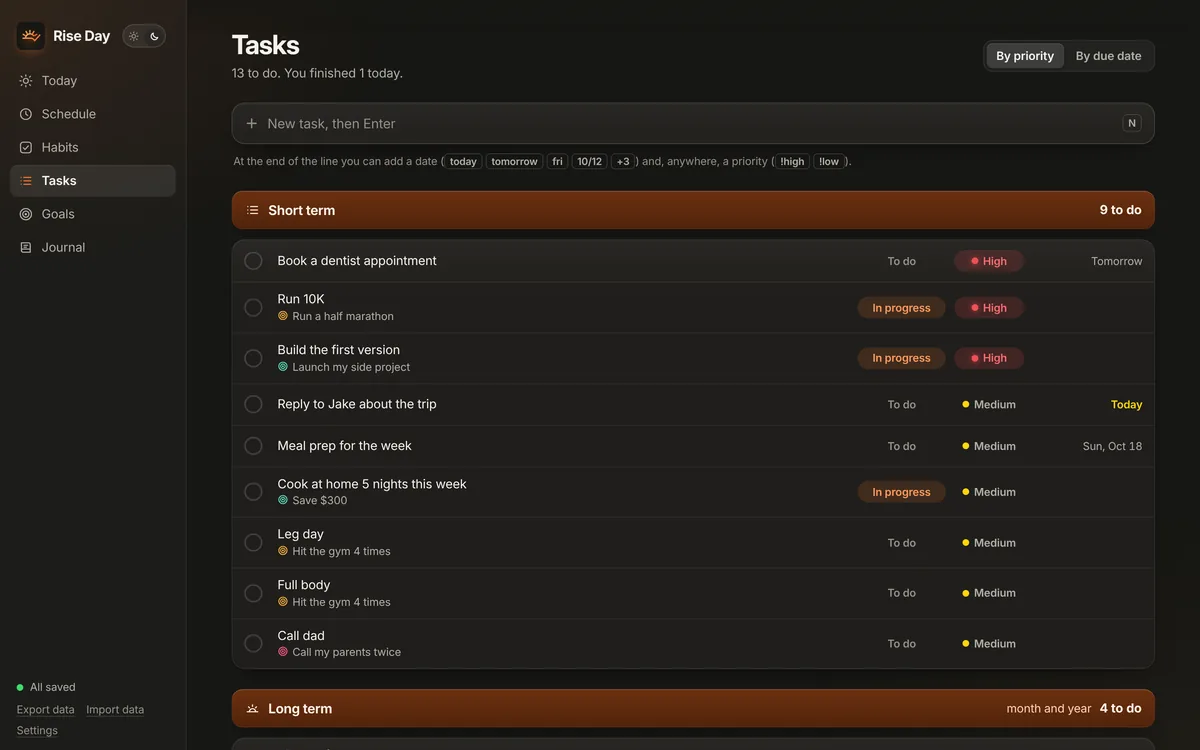Click the plus icon in new task field
Screen dimensions: 1200x750
click(252, 124)
